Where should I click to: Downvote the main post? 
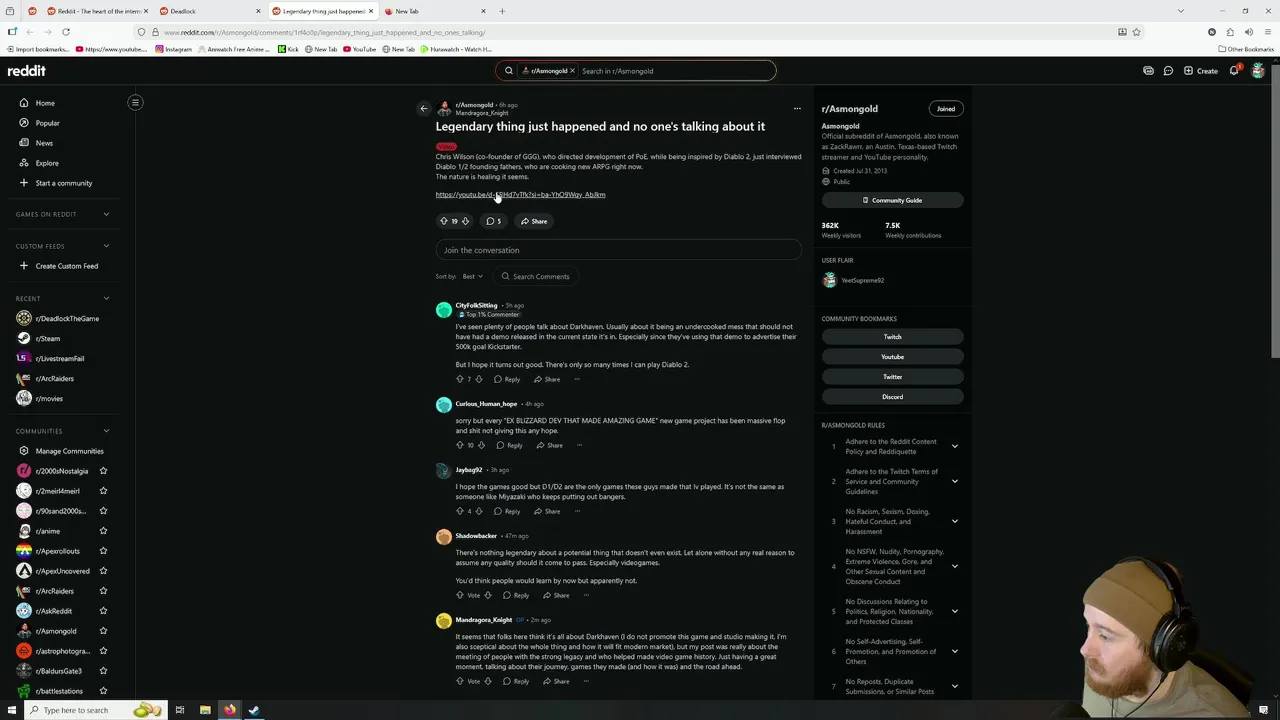(465, 221)
